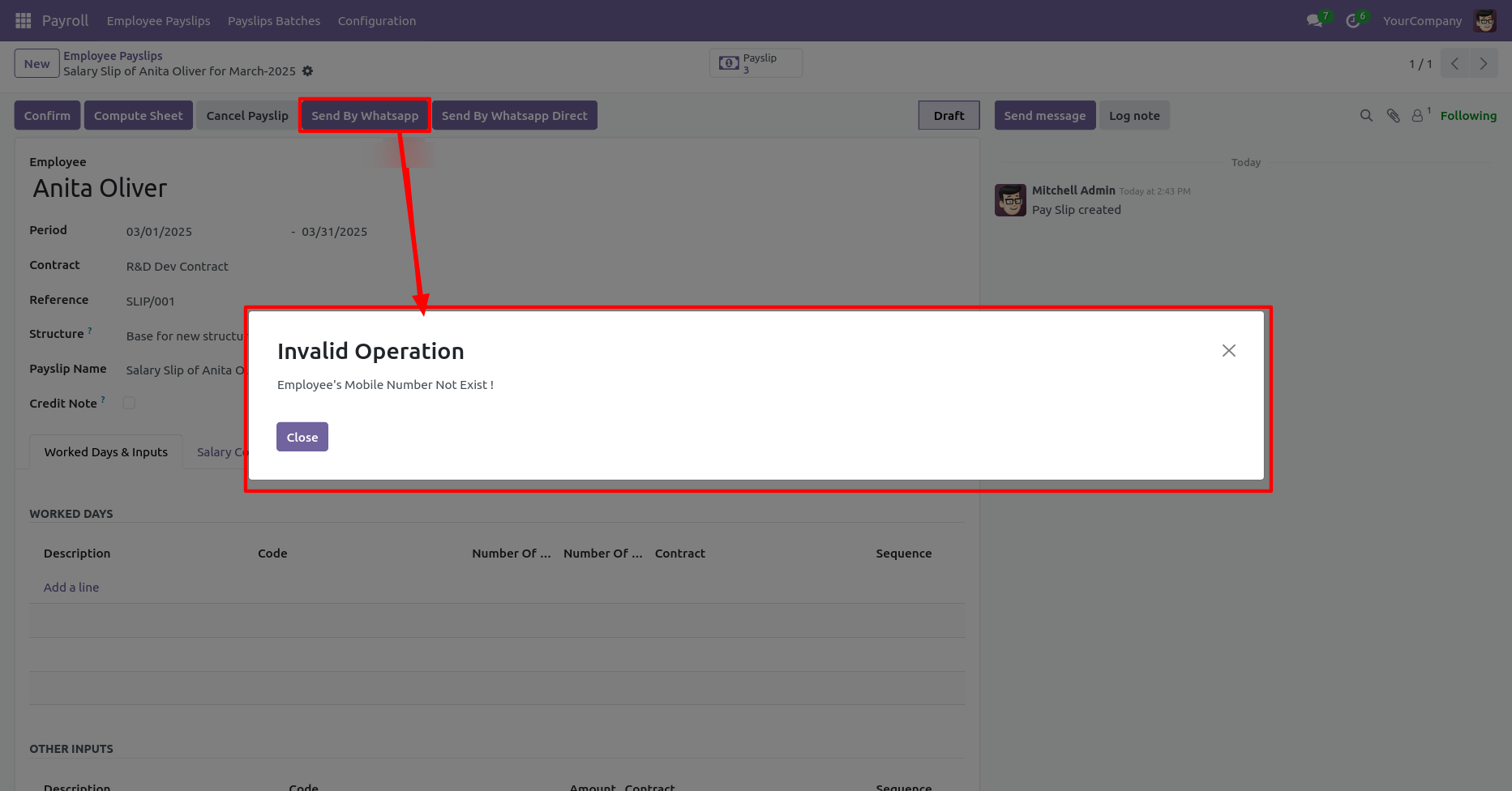1512x791 pixels.
Task: Open the conversations chat icon with badge 7
Action: [x=1315, y=20]
